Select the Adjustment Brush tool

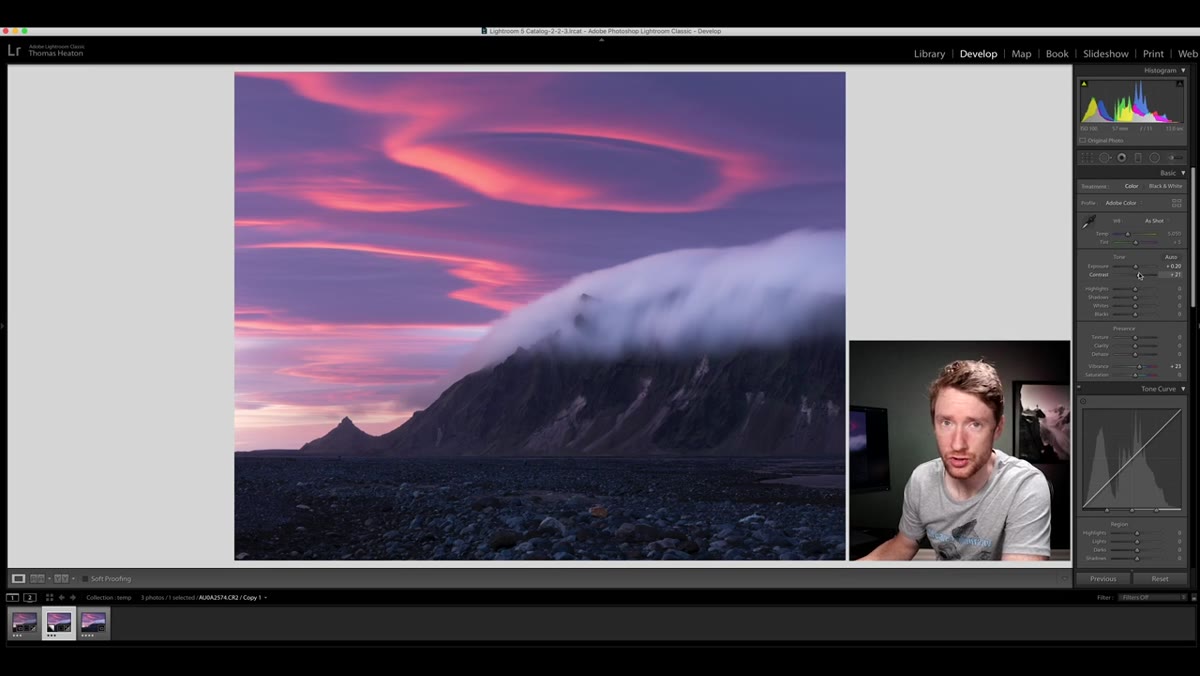(1174, 157)
